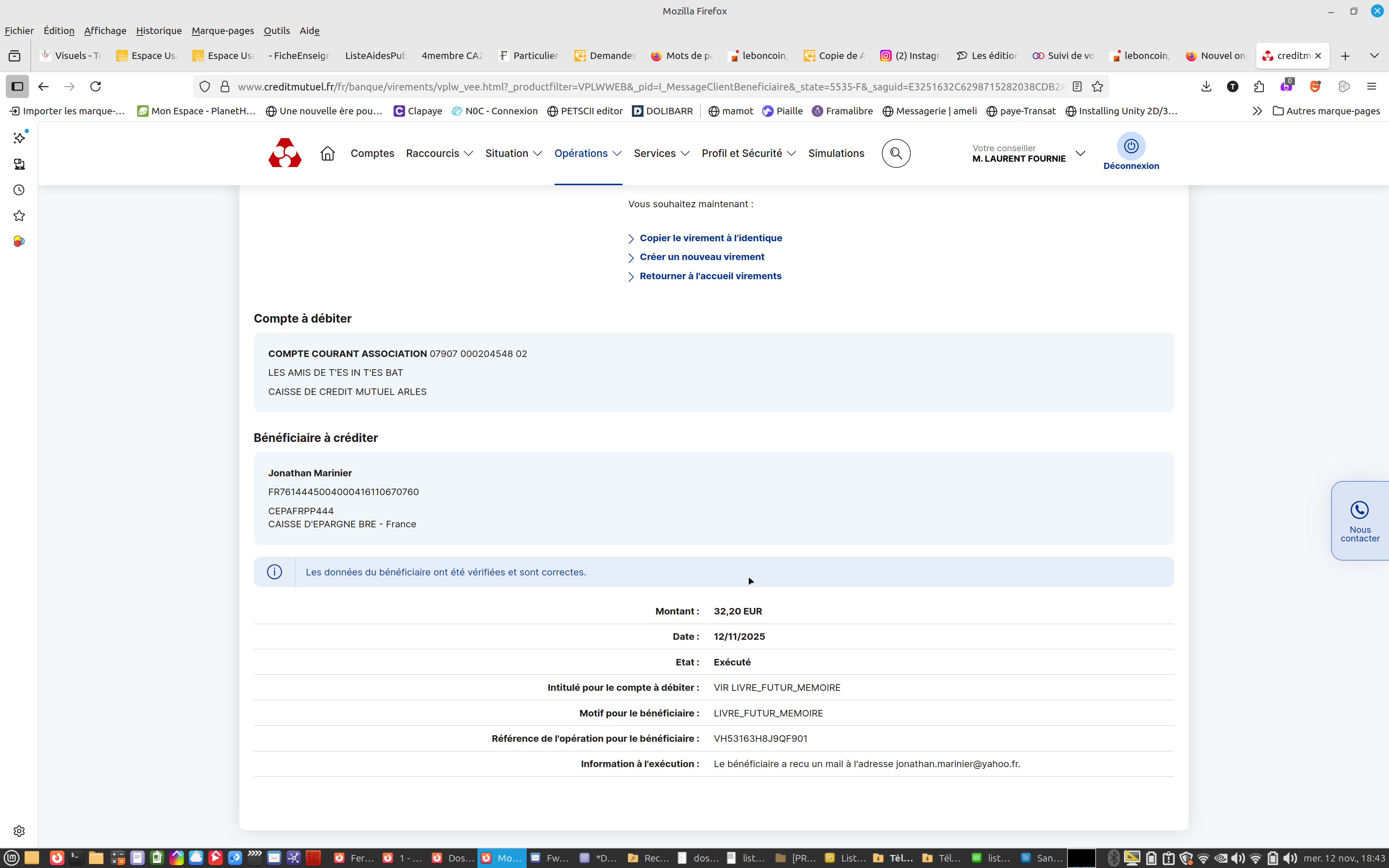Click Copier le virement à l'identique
The image size is (1389, 868).
(x=710, y=238)
